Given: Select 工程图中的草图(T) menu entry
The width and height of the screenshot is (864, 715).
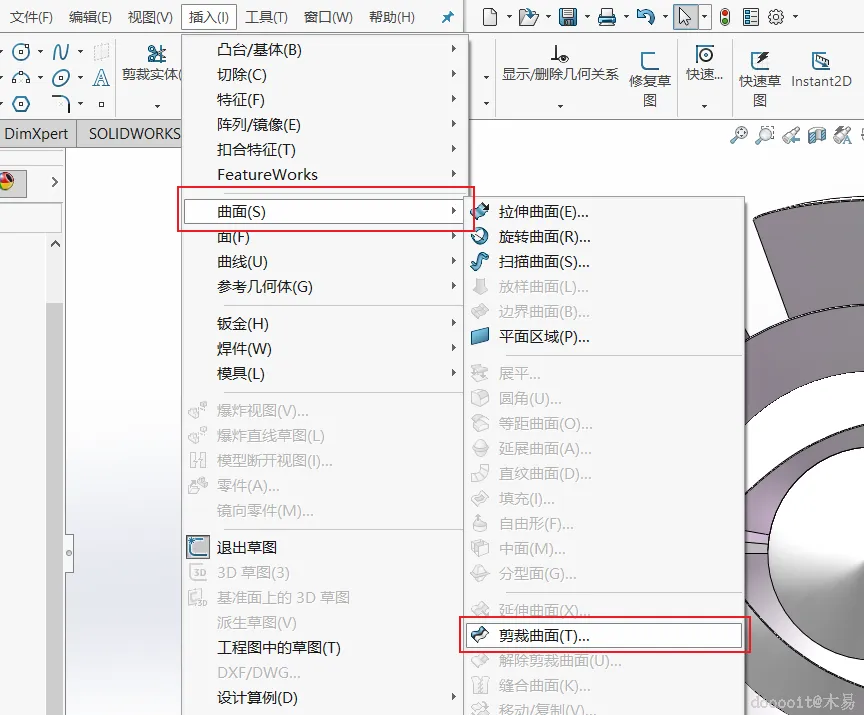Looking at the screenshot, I should [323, 647].
